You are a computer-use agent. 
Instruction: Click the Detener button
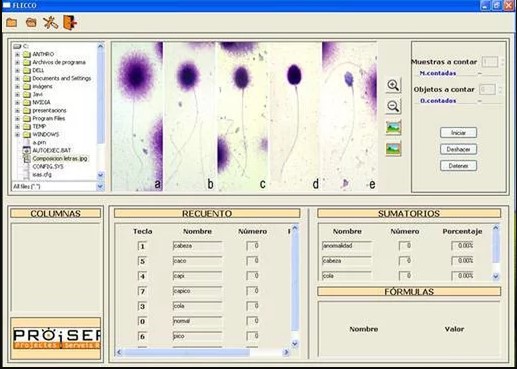point(458,166)
